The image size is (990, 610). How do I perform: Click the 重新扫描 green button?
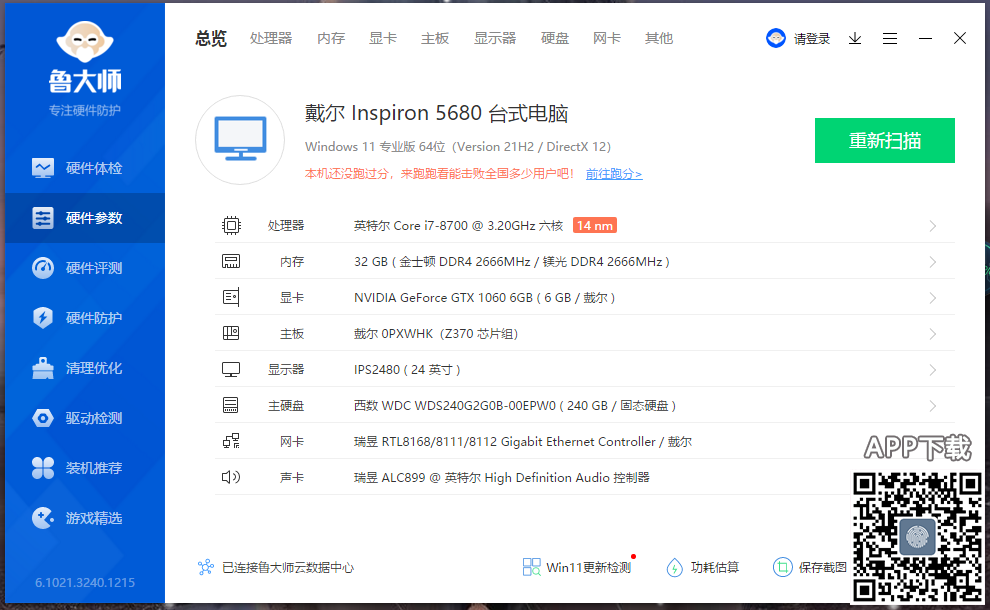click(x=884, y=140)
